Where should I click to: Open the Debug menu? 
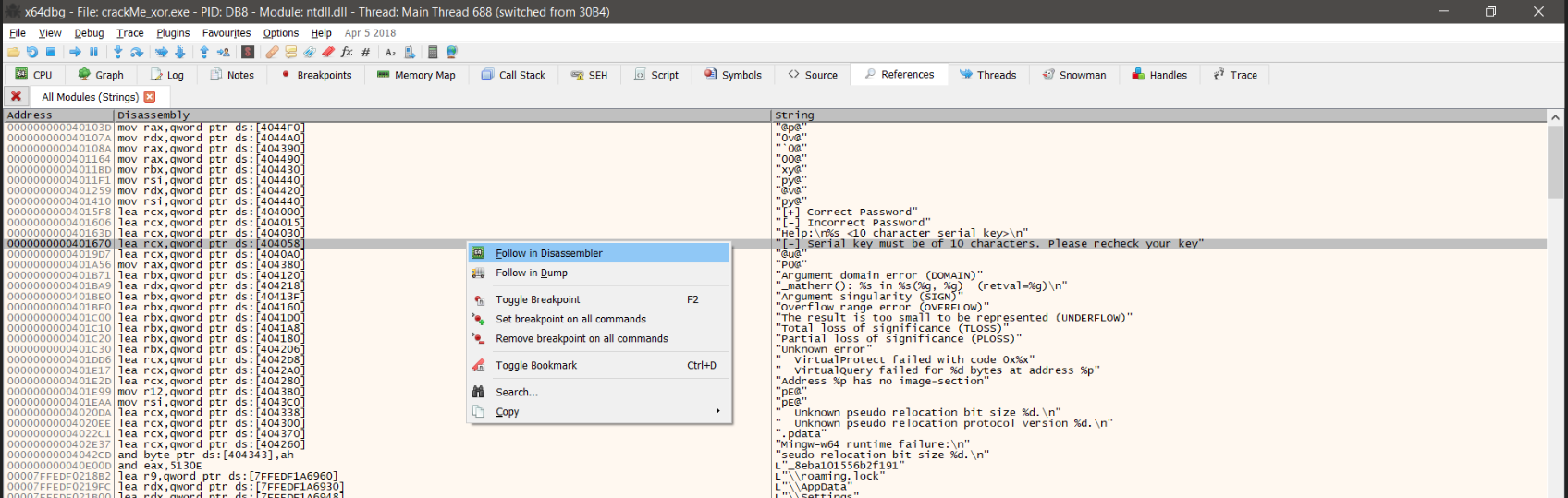click(x=89, y=33)
